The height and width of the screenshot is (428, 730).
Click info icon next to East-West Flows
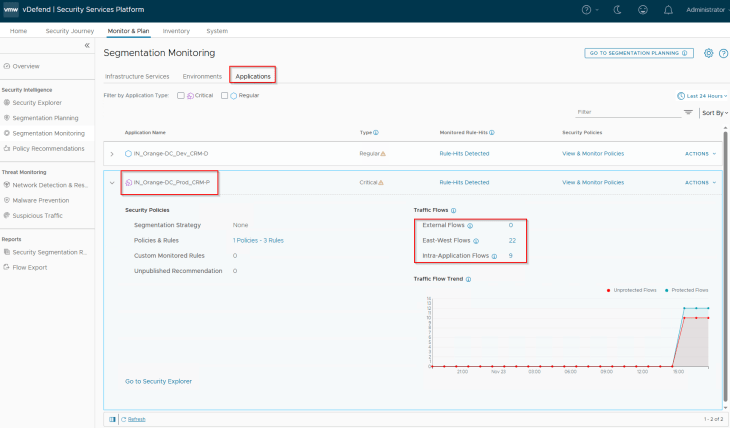pyautogui.click(x=475, y=241)
